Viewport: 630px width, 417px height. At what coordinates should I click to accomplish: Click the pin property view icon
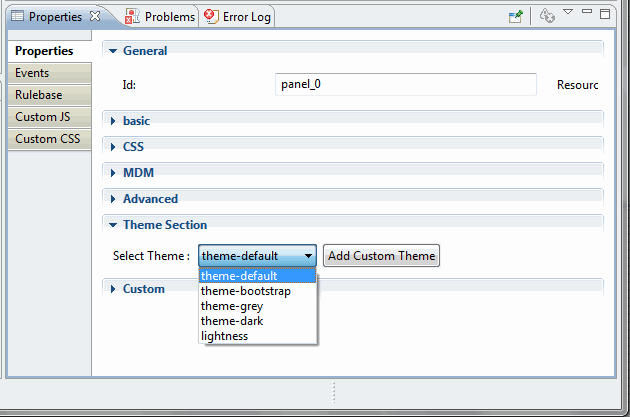click(516, 17)
